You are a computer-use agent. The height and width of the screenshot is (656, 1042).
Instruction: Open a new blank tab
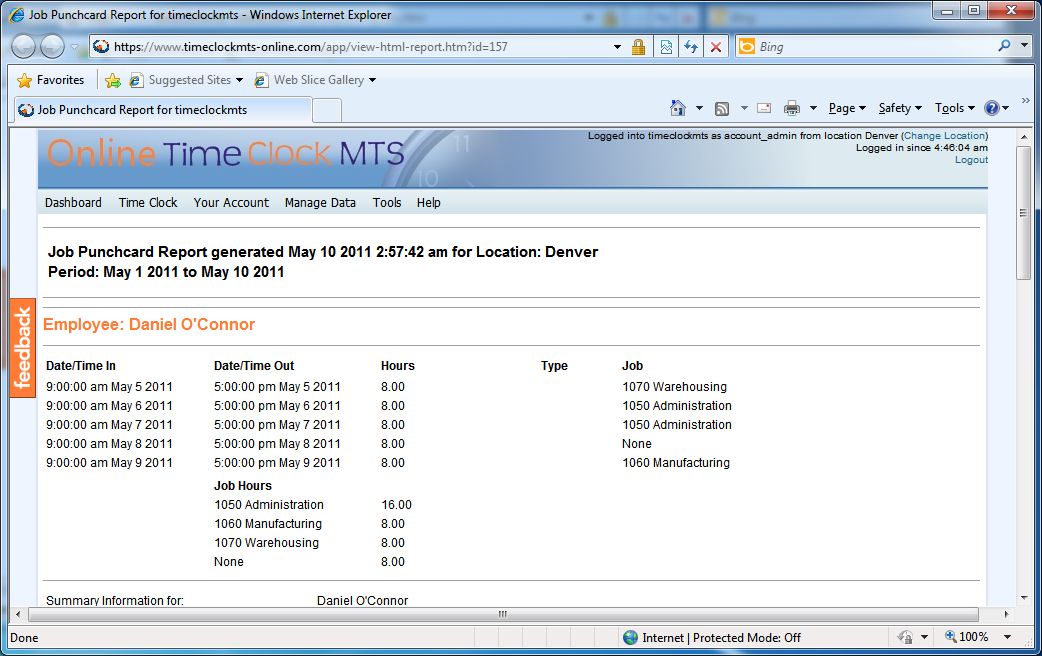tap(326, 110)
